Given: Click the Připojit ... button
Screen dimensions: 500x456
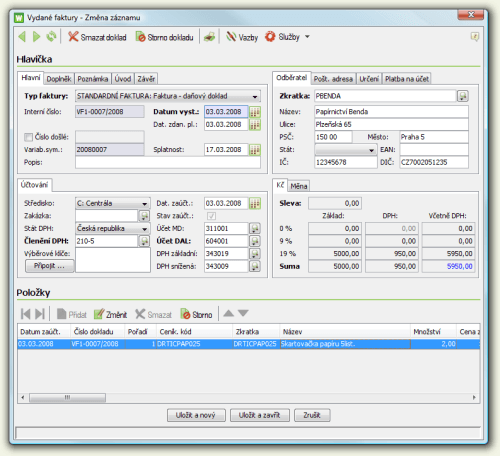Looking at the screenshot, I should point(49,266).
